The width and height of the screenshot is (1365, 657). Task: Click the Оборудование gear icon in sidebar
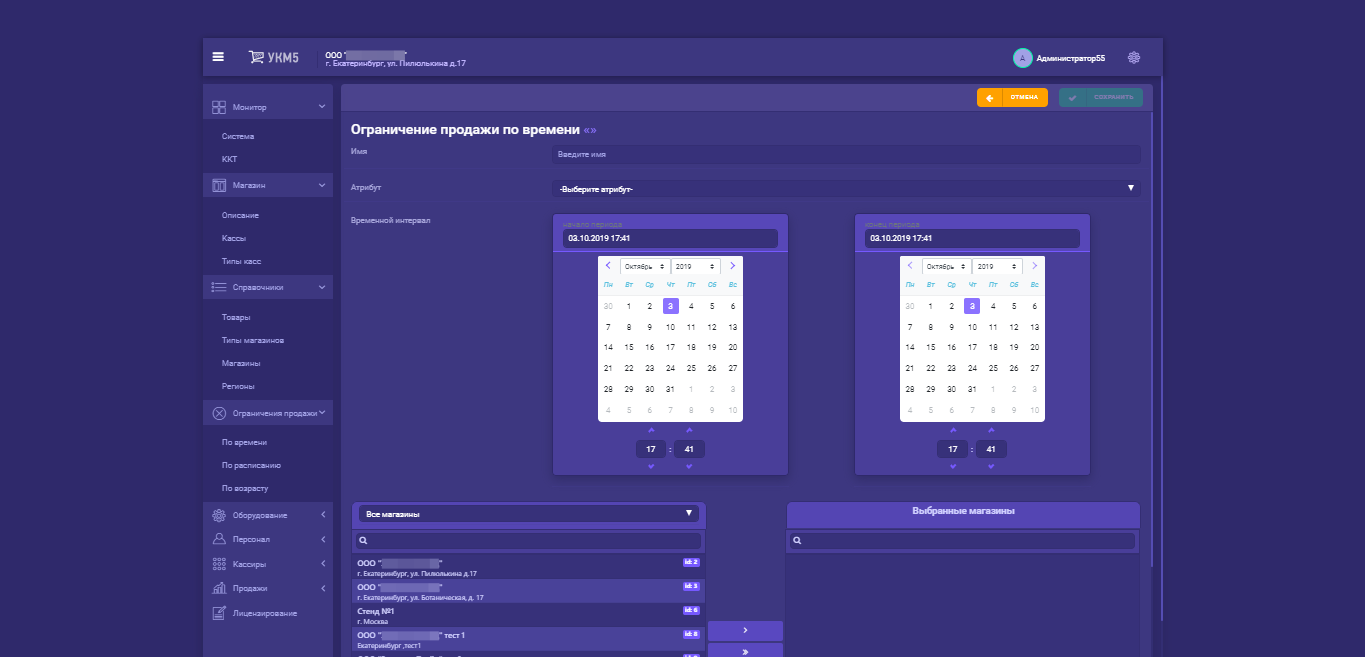click(218, 515)
